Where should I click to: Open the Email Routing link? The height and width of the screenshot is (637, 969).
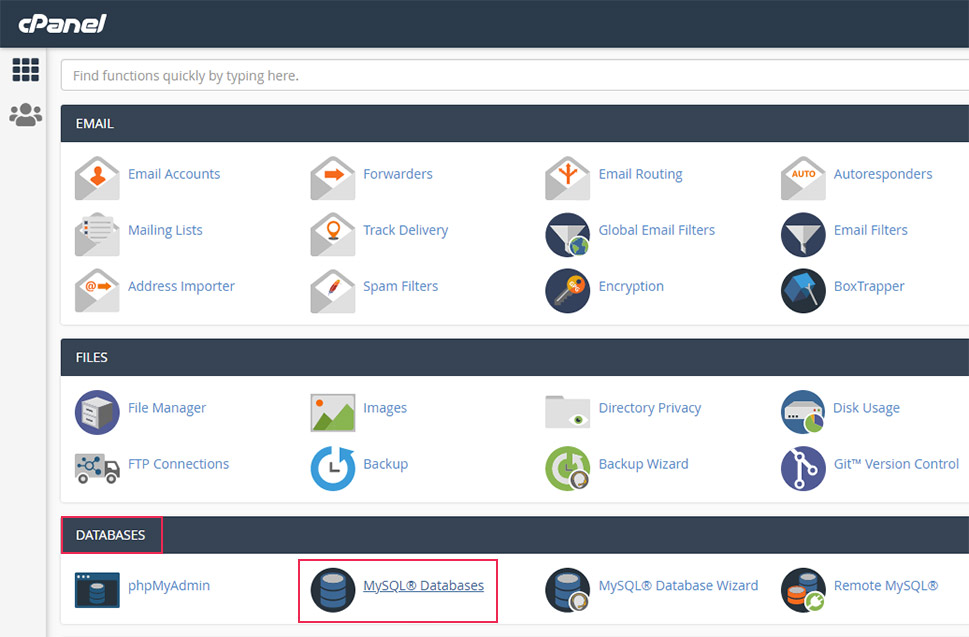tap(640, 175)
